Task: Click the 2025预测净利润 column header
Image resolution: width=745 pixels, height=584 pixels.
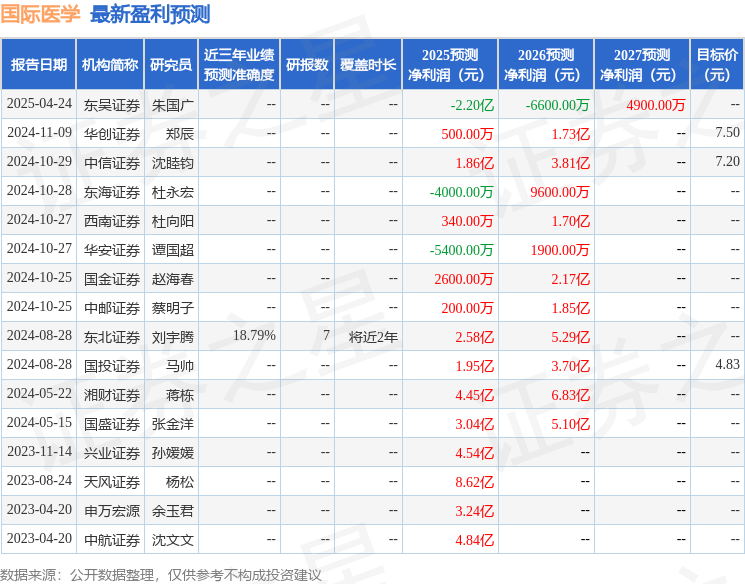Action: tap(450, 65)
